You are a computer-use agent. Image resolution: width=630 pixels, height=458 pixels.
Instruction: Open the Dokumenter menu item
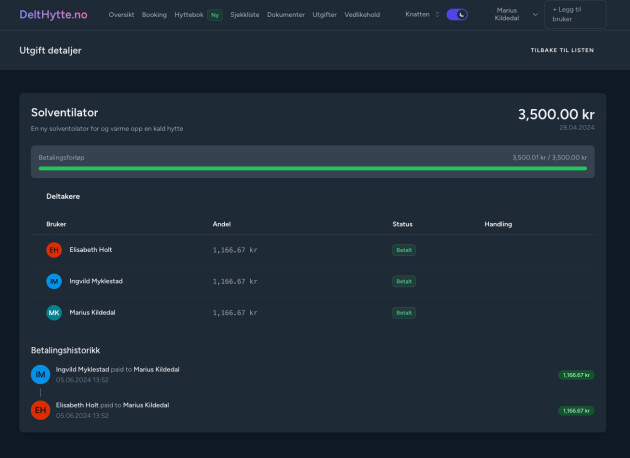286,14
